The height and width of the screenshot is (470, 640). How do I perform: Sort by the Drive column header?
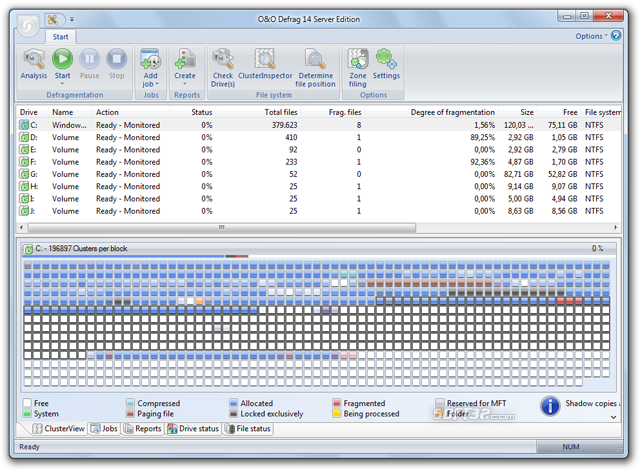coord(32,112)
